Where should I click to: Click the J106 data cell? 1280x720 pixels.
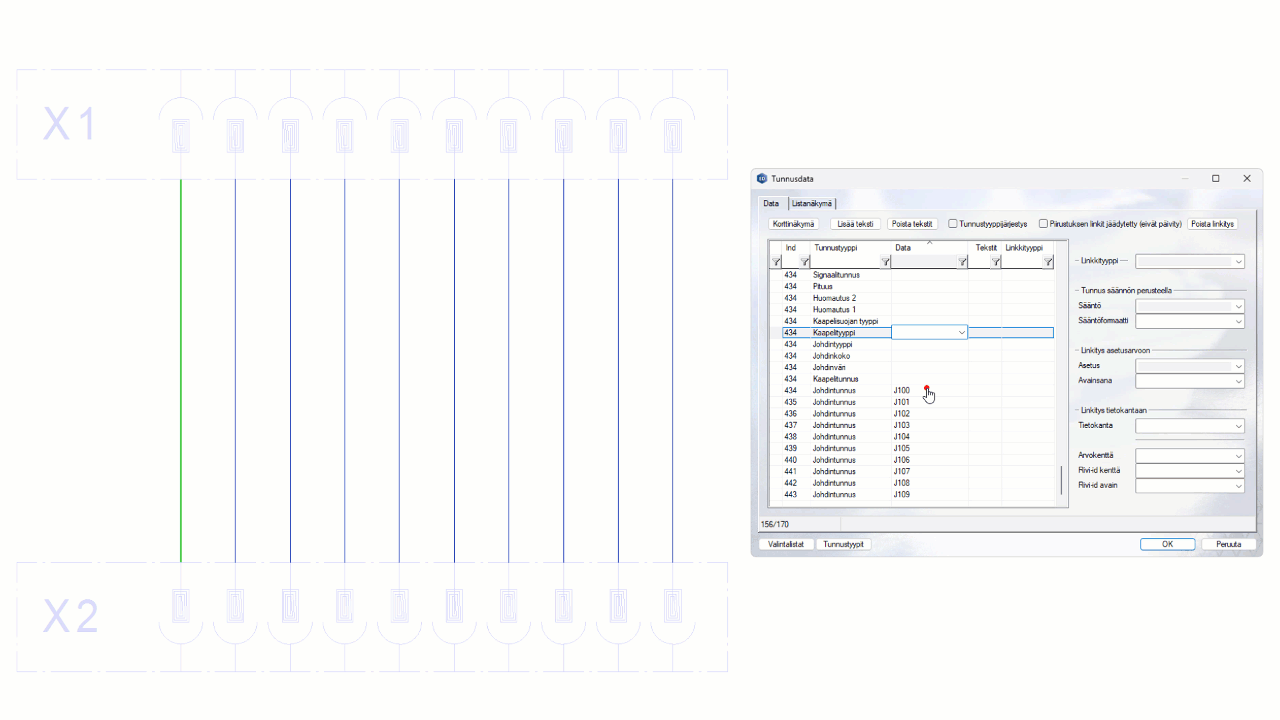pyautogui.click(x=929, y=460)
